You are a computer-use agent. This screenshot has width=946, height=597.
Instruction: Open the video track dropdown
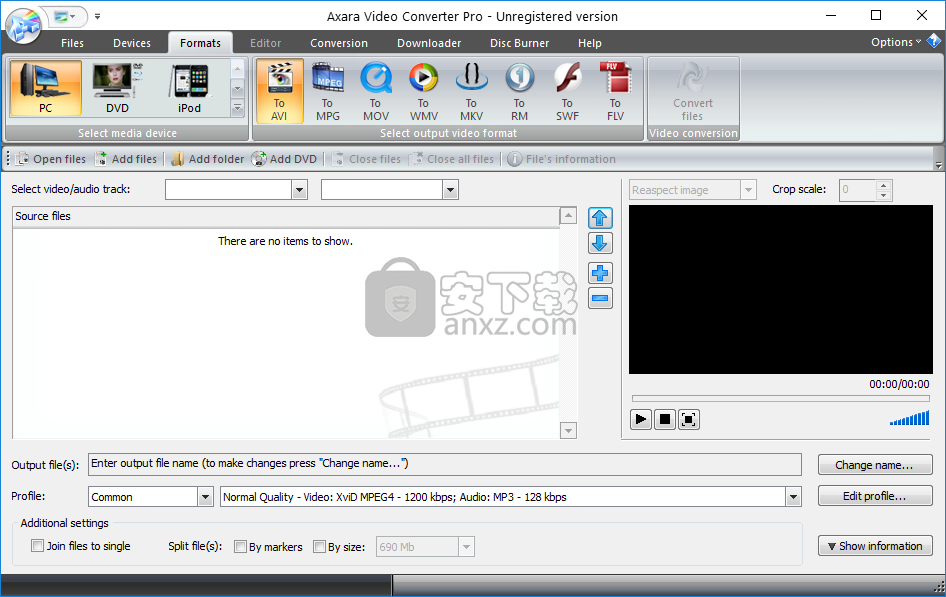coord(299,190)
